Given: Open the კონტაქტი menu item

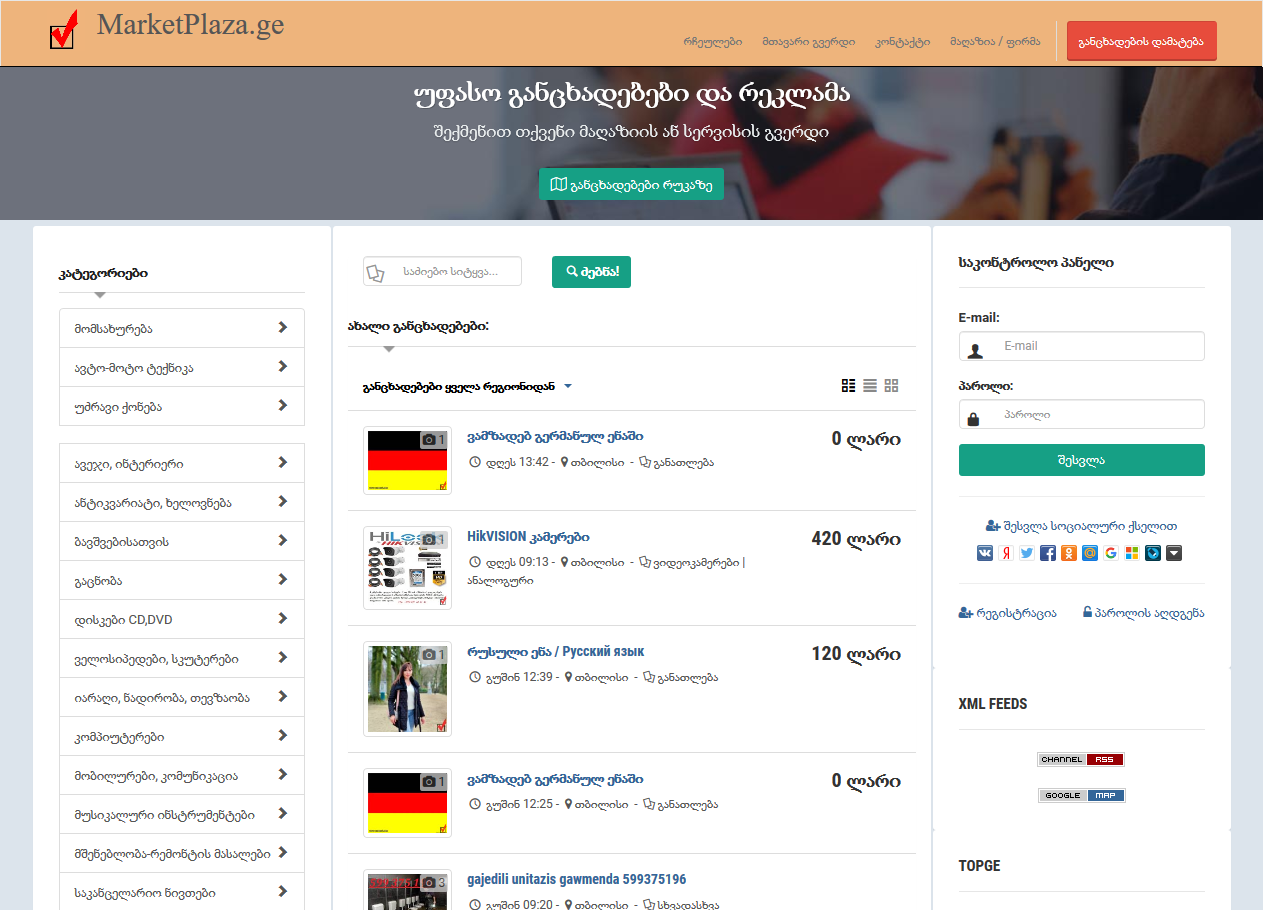Looking at the screenshot, I should [902, 42].
